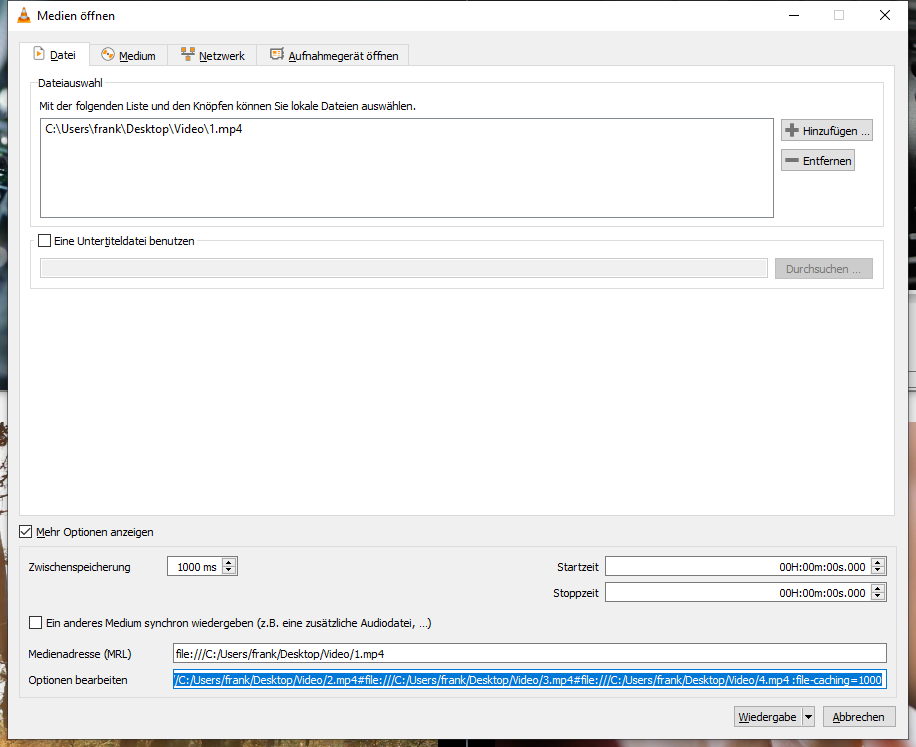Select 1.mp4 entry in file list
The width and height of the screenshot is (916, 747).
[143, 129]
